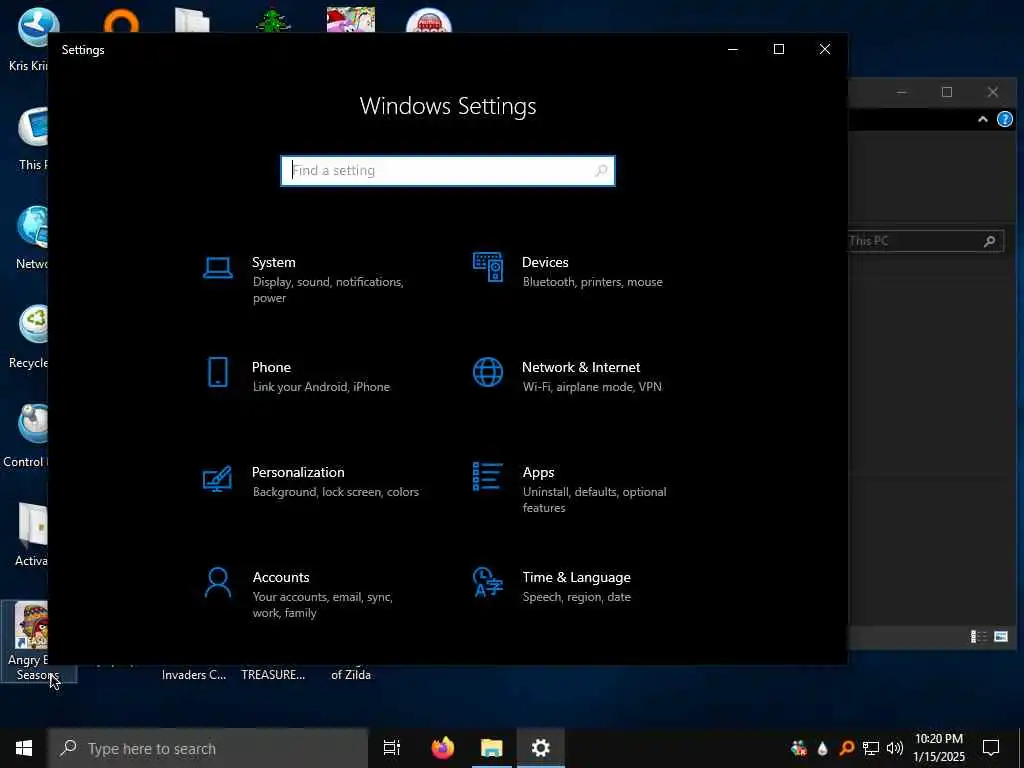The image size is (1024, 768).
Task: Open the Action Center notification icon
Action: [x=991, y=748]
